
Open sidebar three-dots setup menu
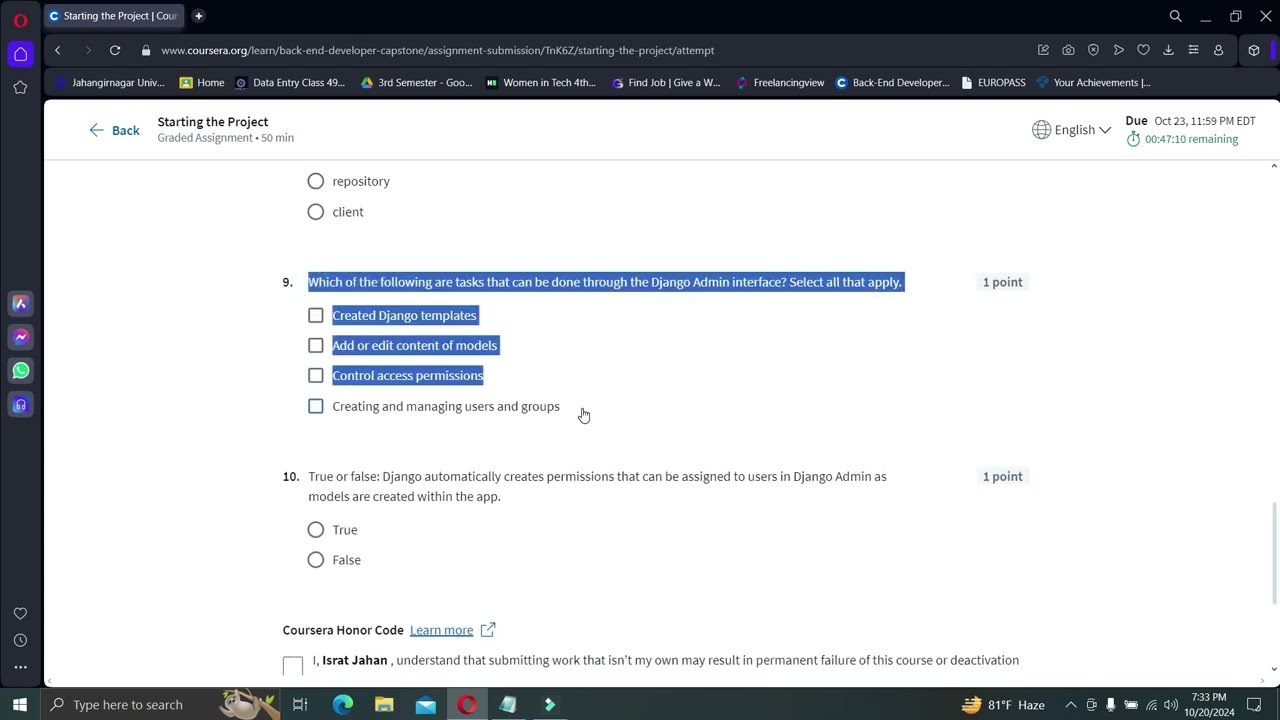(x=20, y=667)
